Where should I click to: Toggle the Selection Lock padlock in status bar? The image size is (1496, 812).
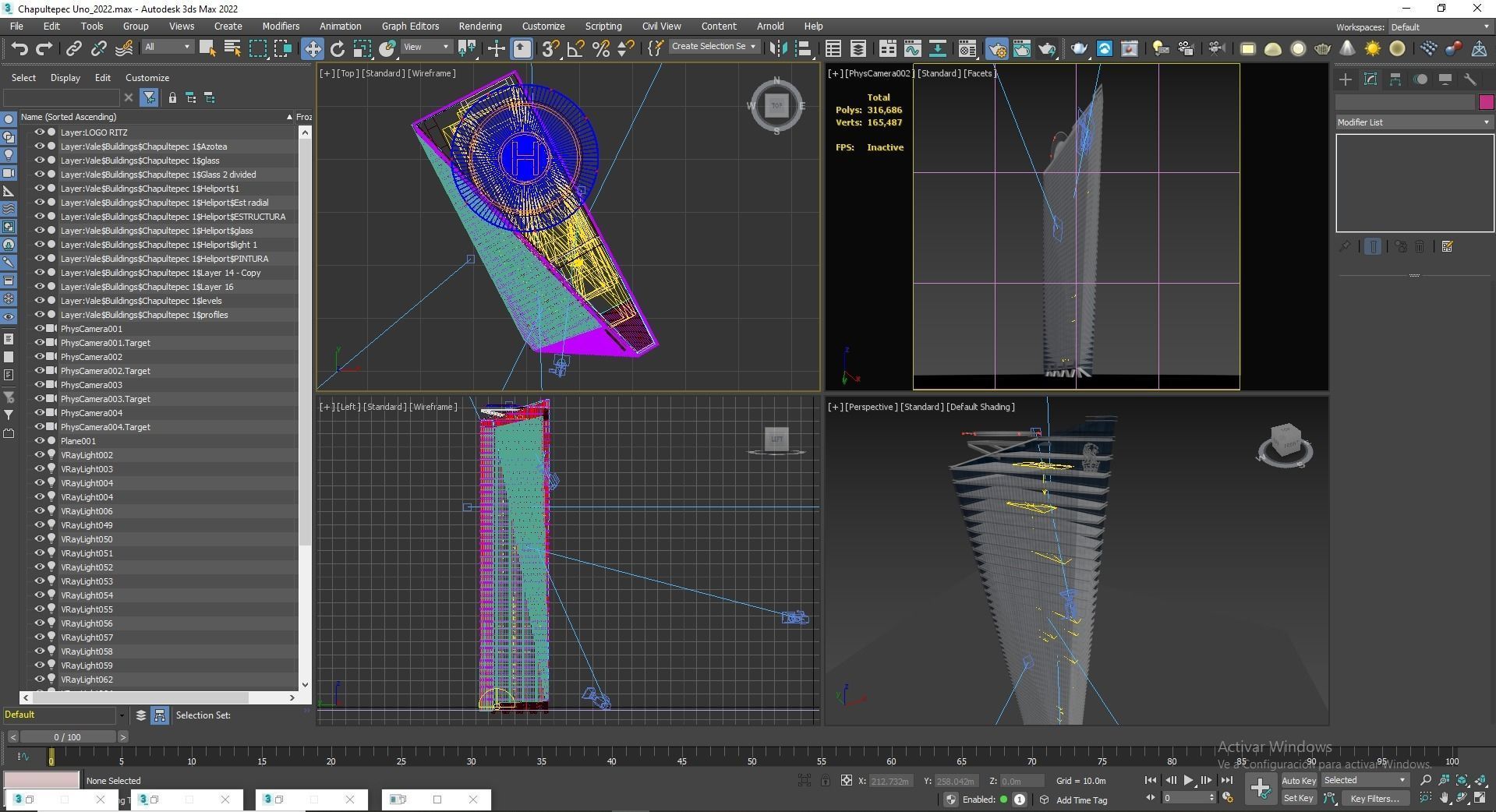[x=826, y=780]
